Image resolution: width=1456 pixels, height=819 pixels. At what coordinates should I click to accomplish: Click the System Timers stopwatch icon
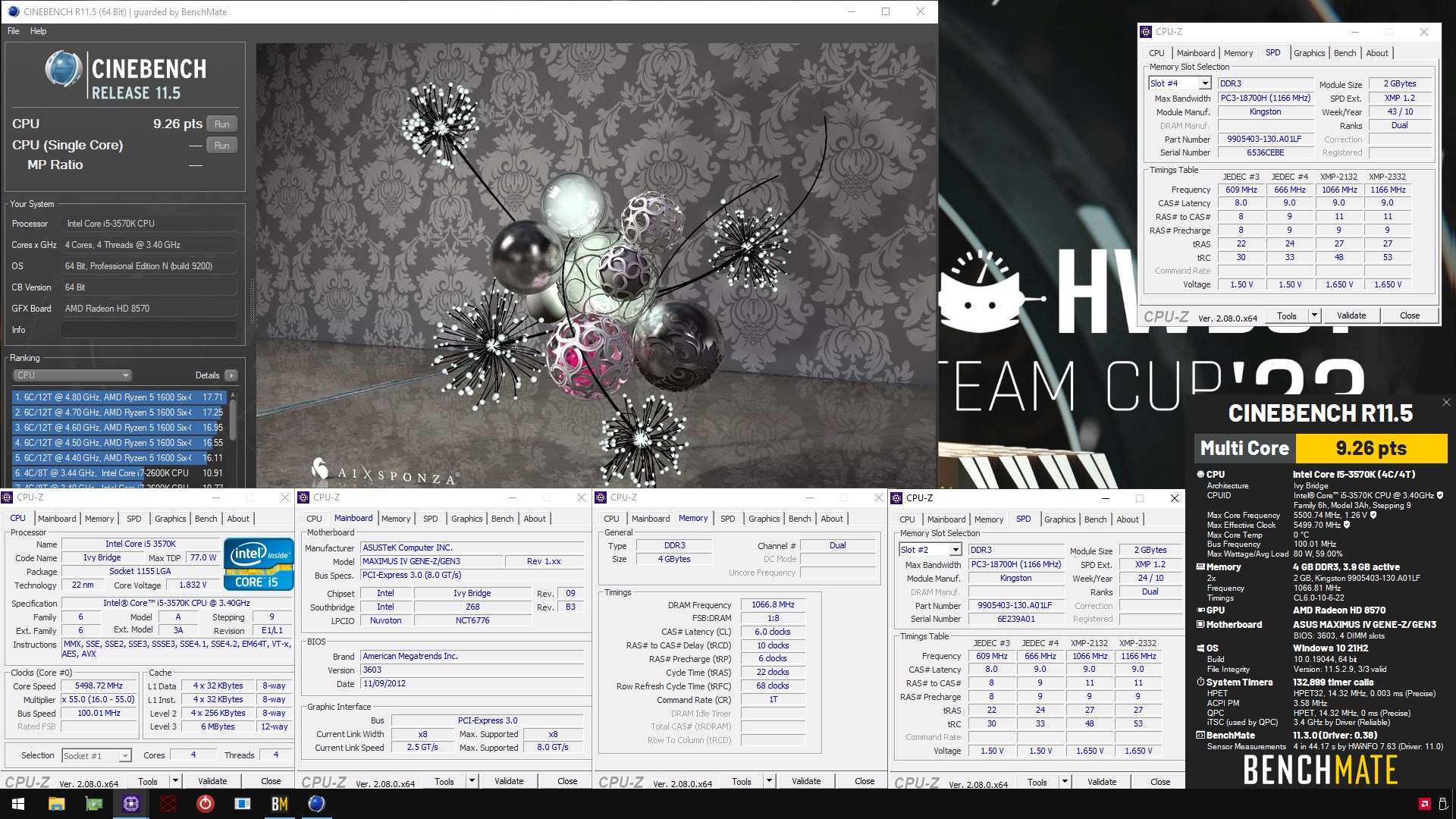1200,682
